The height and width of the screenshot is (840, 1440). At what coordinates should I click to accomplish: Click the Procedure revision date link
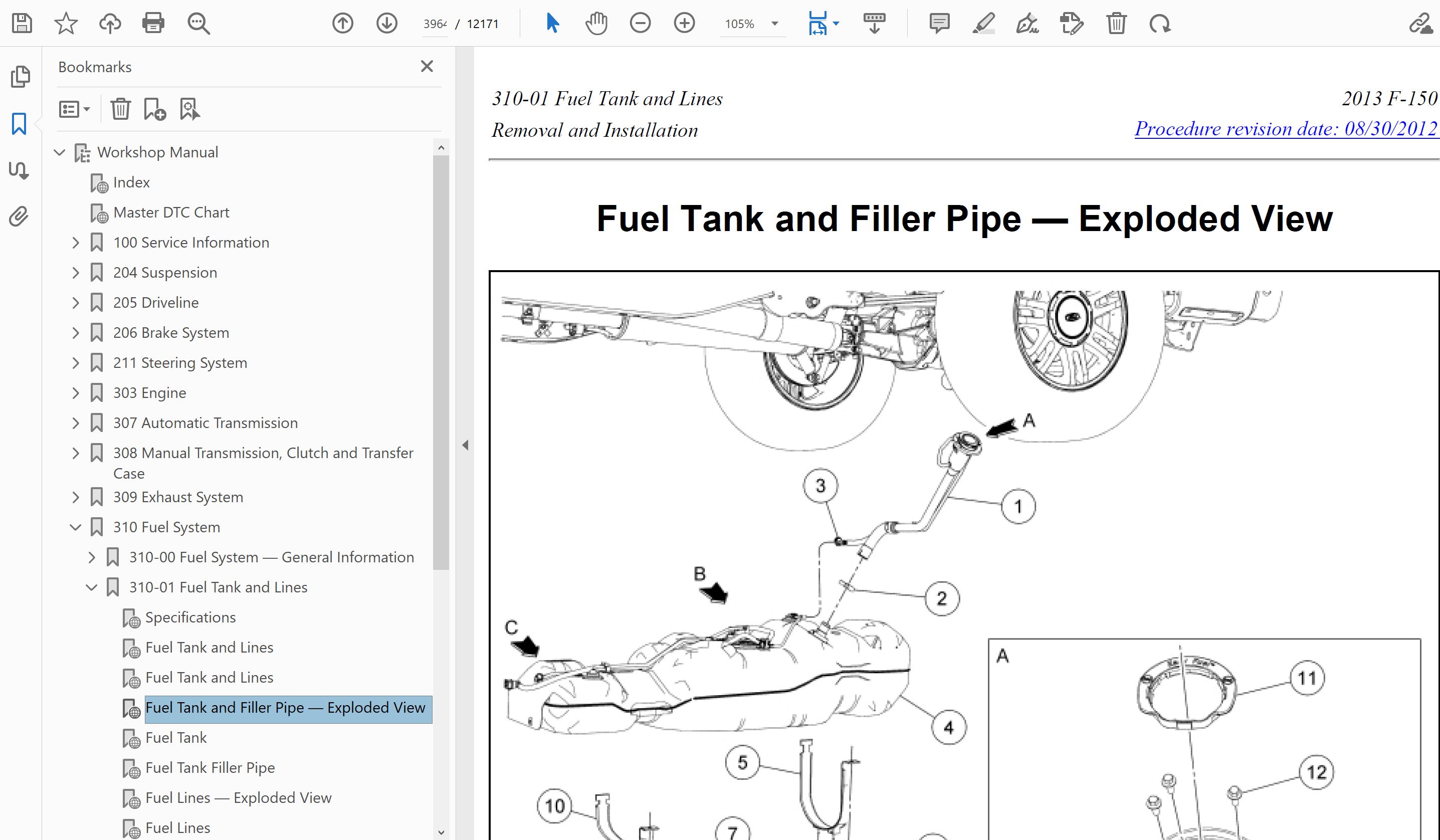1285,129
